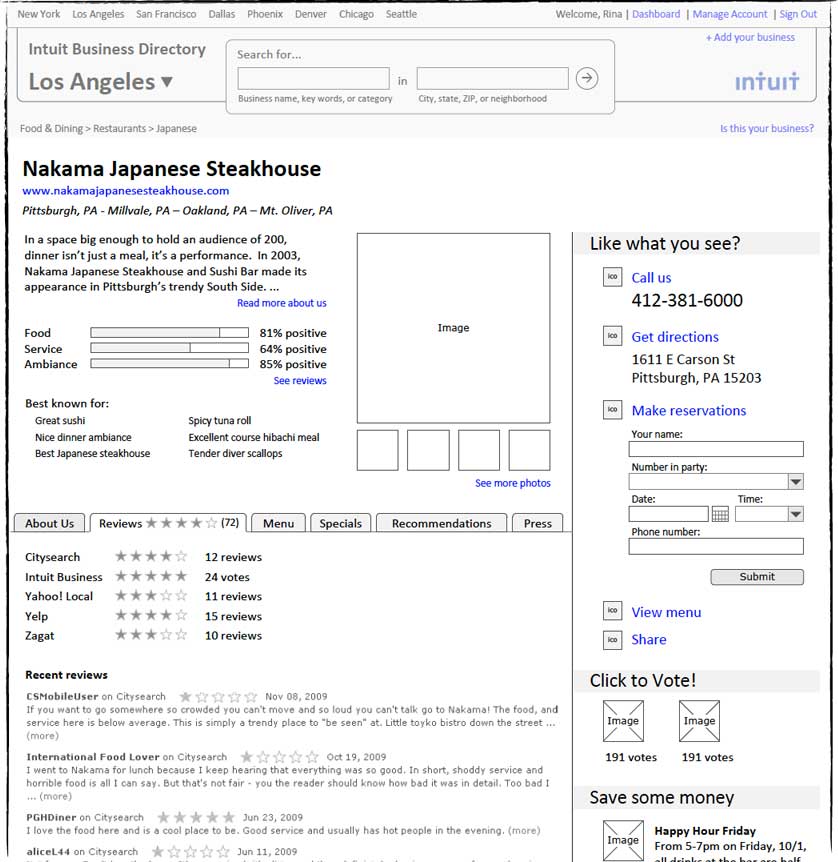The width and height of the screenshot is (838, 862).
Task: Click the Zagat 10 reviews text
Action: [233, 636]
